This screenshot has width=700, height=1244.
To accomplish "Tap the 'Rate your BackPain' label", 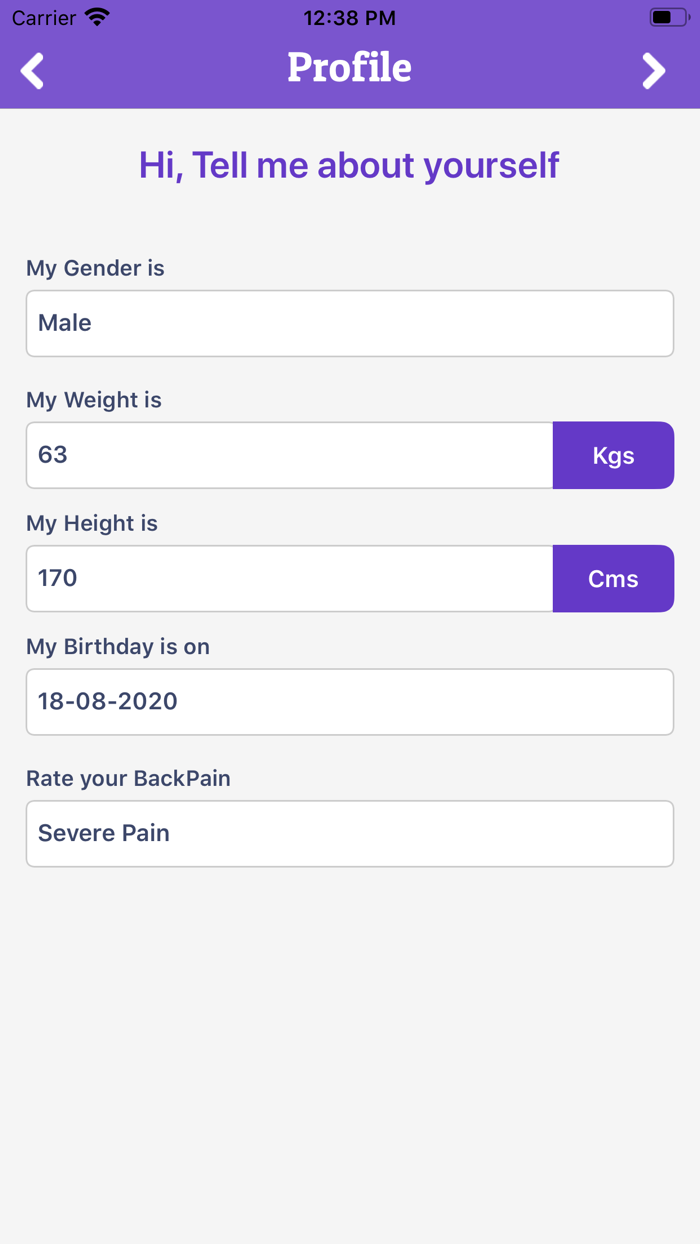I will click(128, 778).
